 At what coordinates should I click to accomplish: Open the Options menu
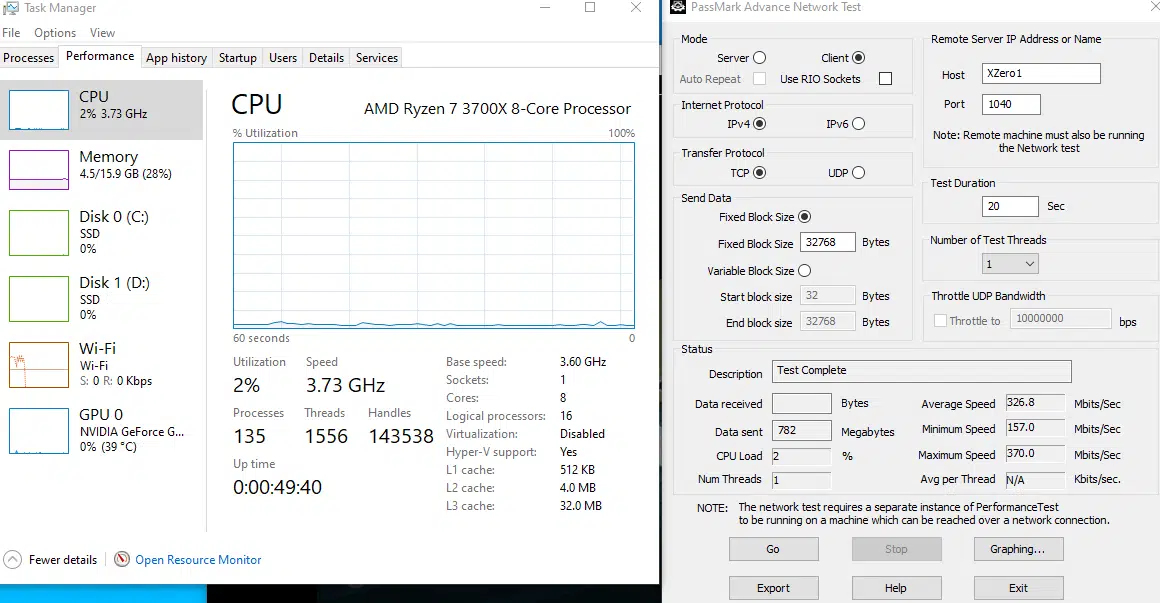[55, 33]
